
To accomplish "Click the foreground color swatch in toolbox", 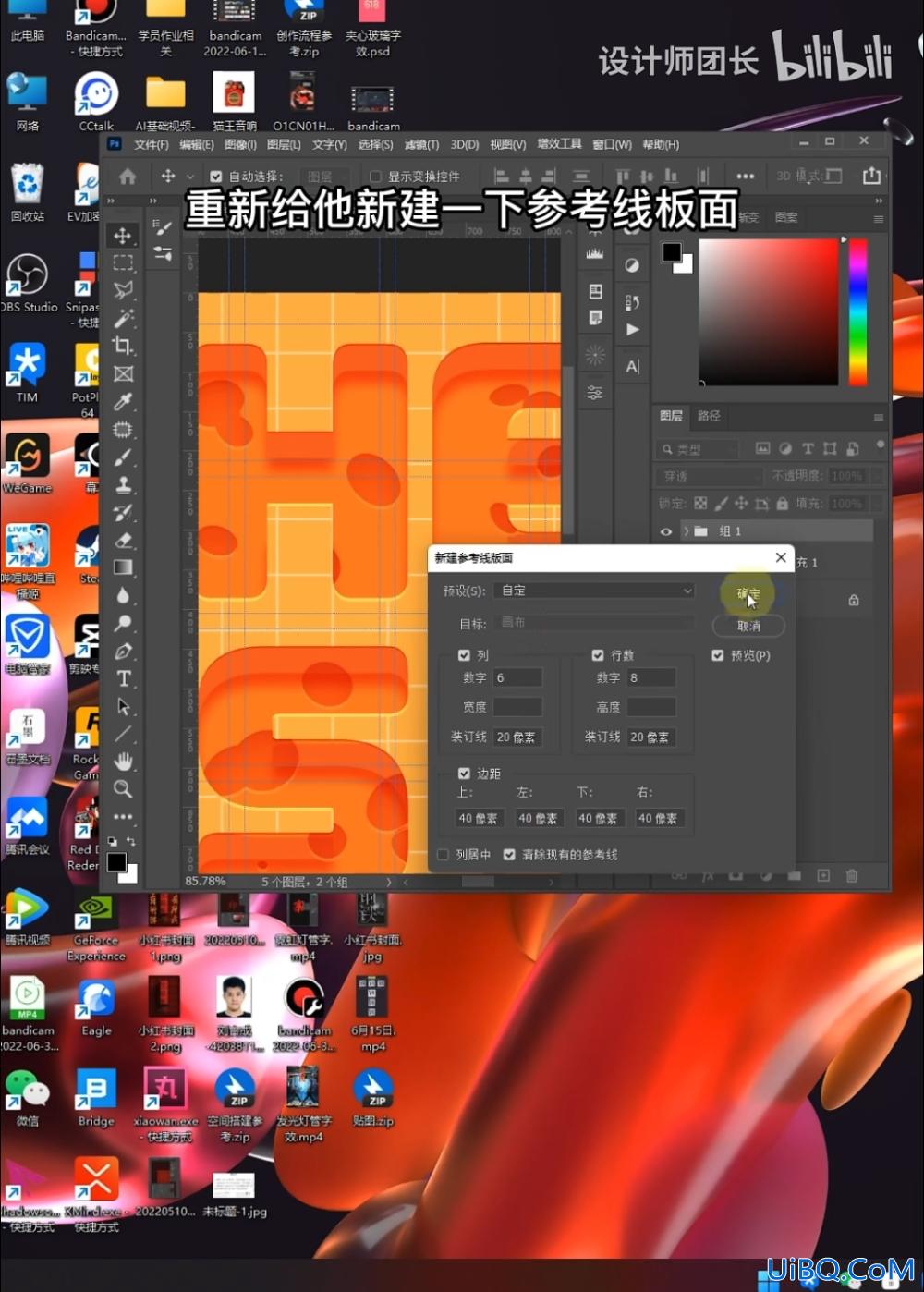I will [116, 862].
